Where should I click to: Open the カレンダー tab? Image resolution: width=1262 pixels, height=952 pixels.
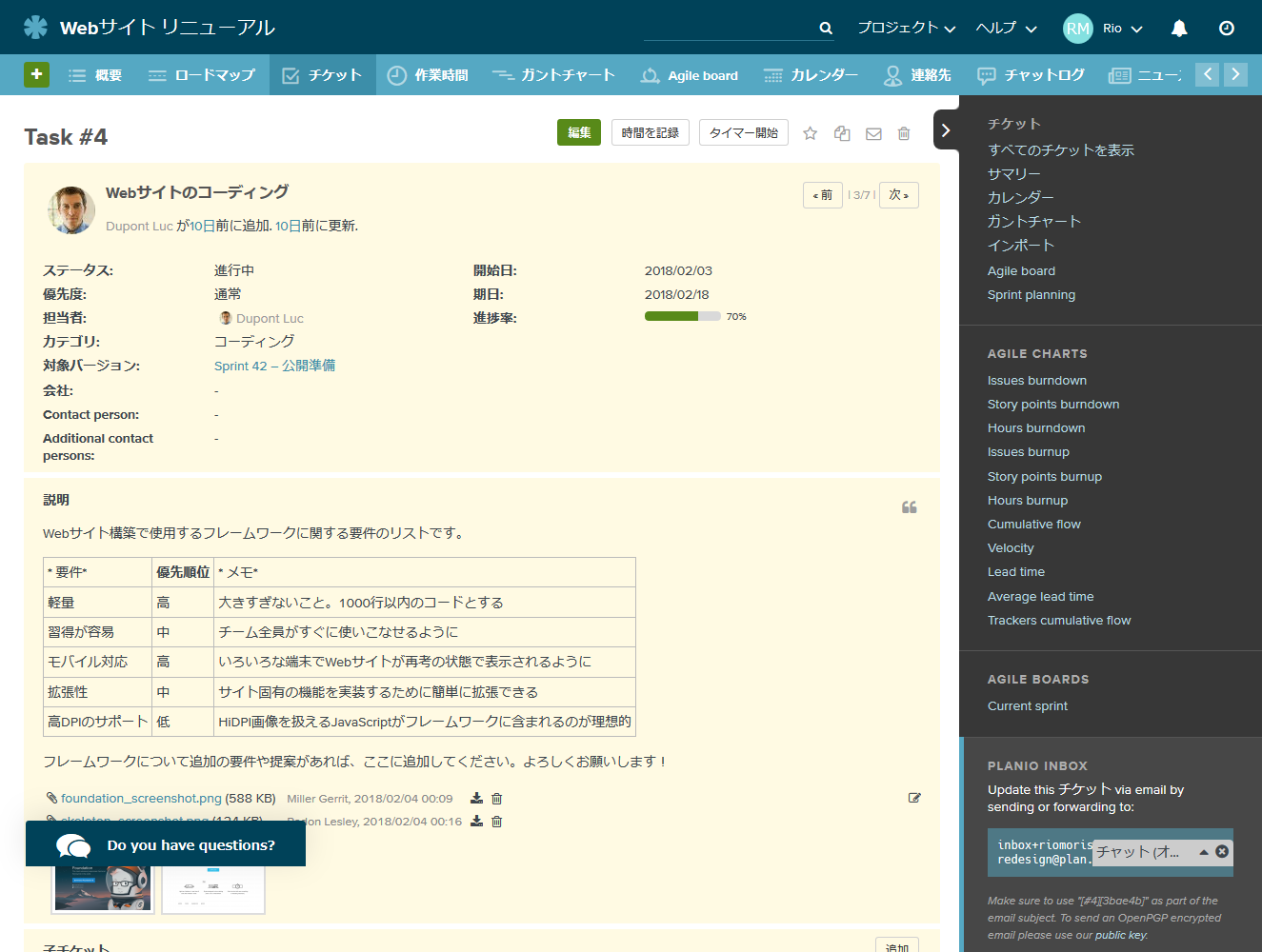[x=811, y=75]
